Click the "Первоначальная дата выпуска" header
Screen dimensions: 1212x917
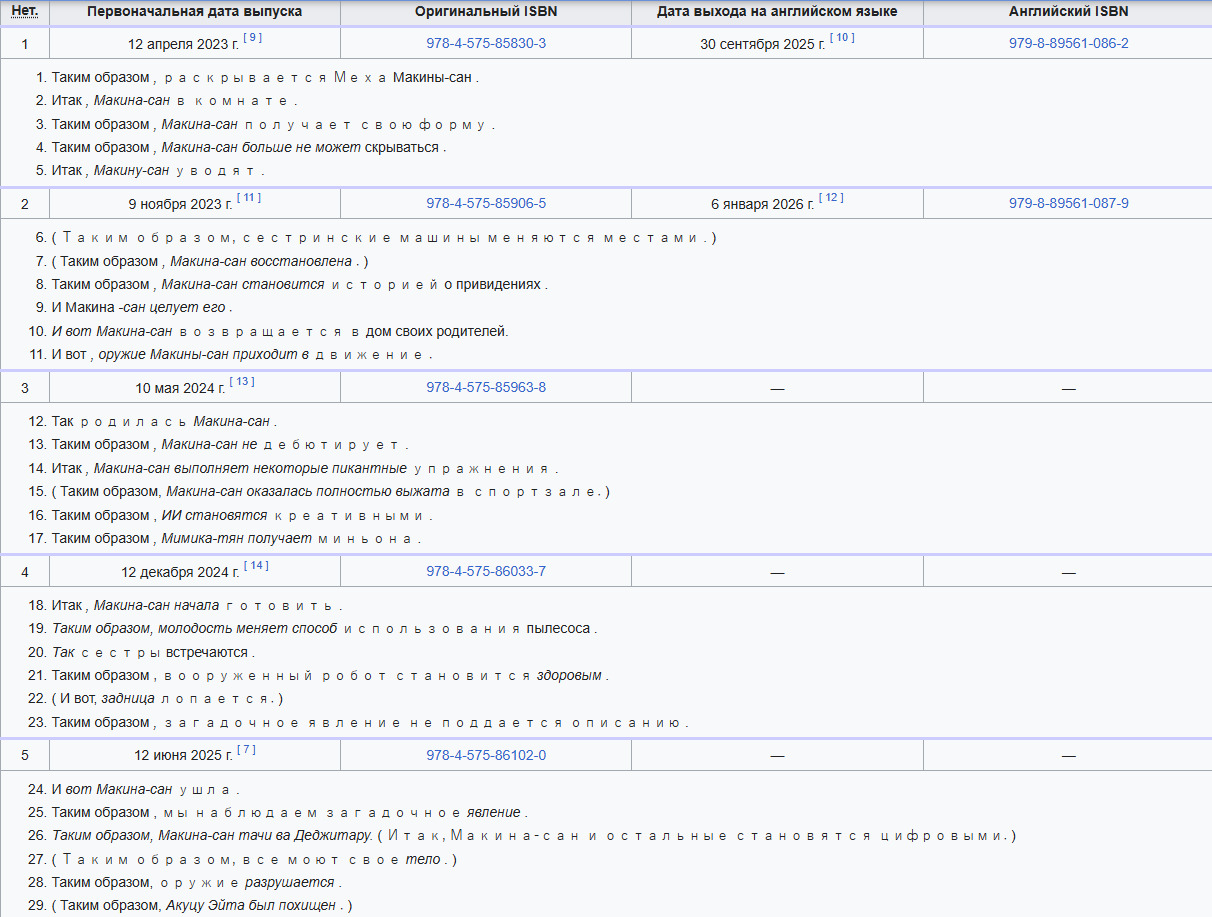point(194,12)
